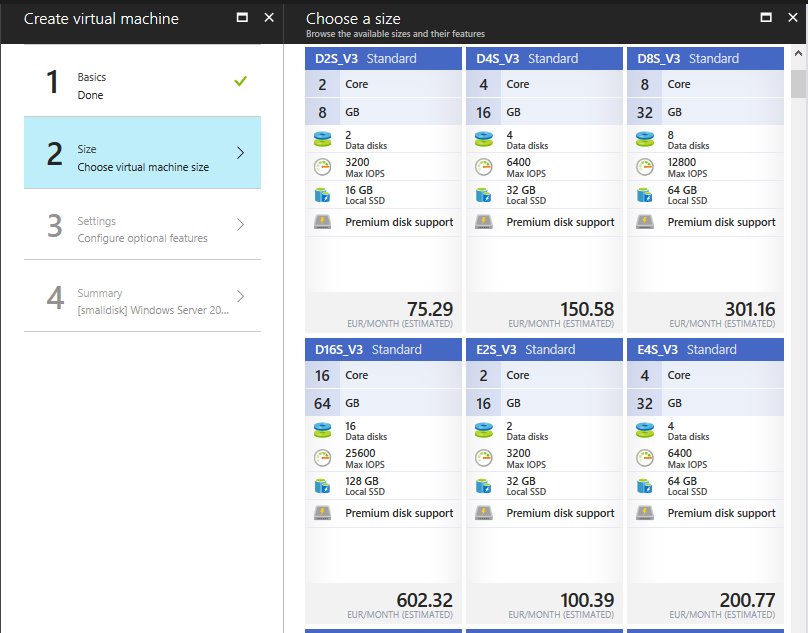Click the Local SSD icon on D16S_V3 card
Image resolution: width=808 pixels, height=633 pixels.
click(323, 486)
